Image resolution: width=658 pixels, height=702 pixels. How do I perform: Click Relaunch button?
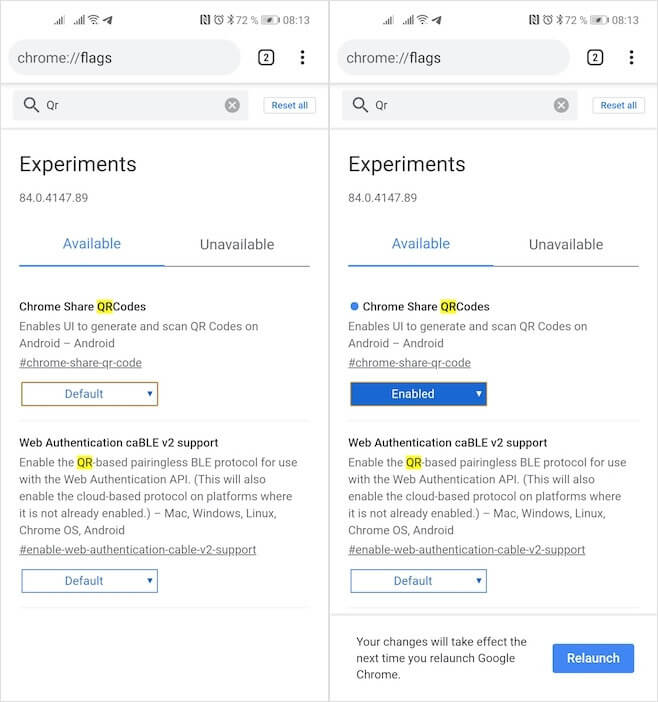point(593,658)
